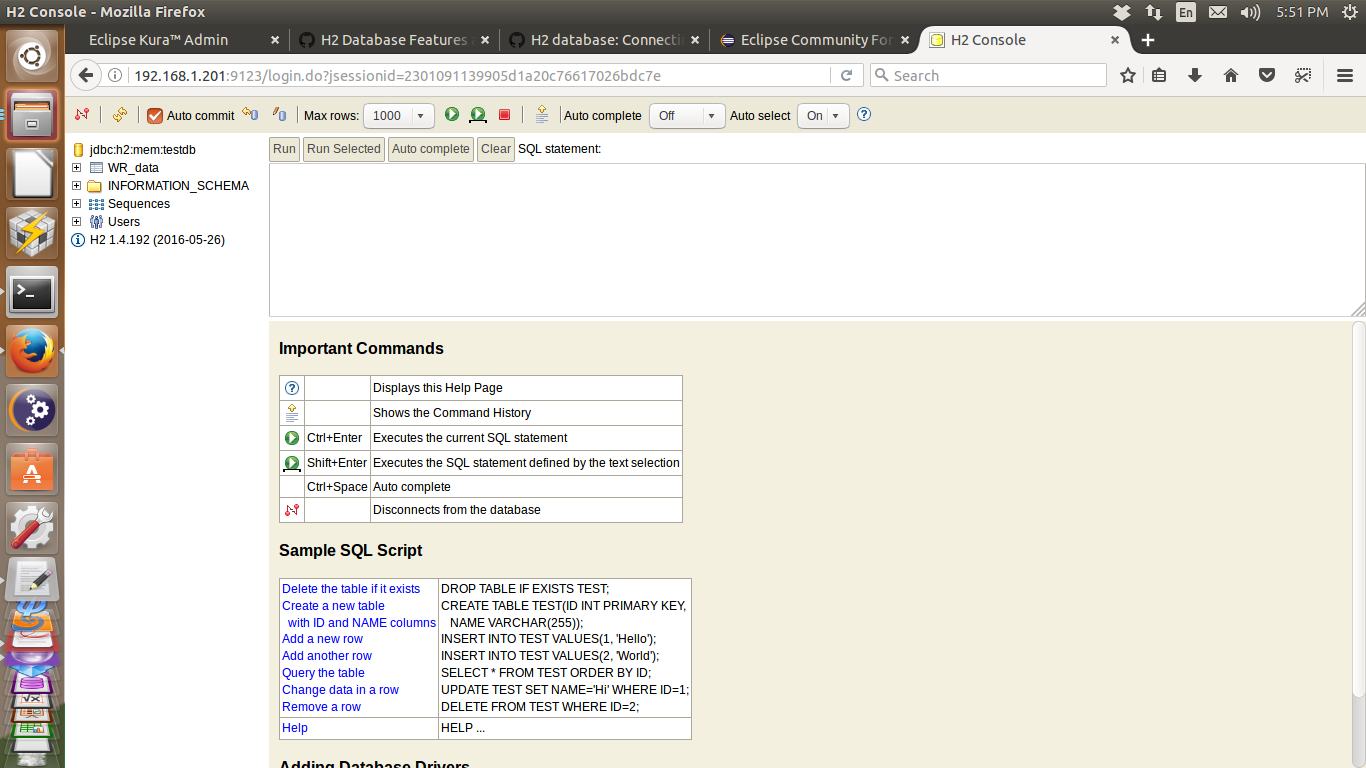Screen dimensions: 1366x768
Task: Click 'Delete the table if it exists' link
Action: click(351, 589)
